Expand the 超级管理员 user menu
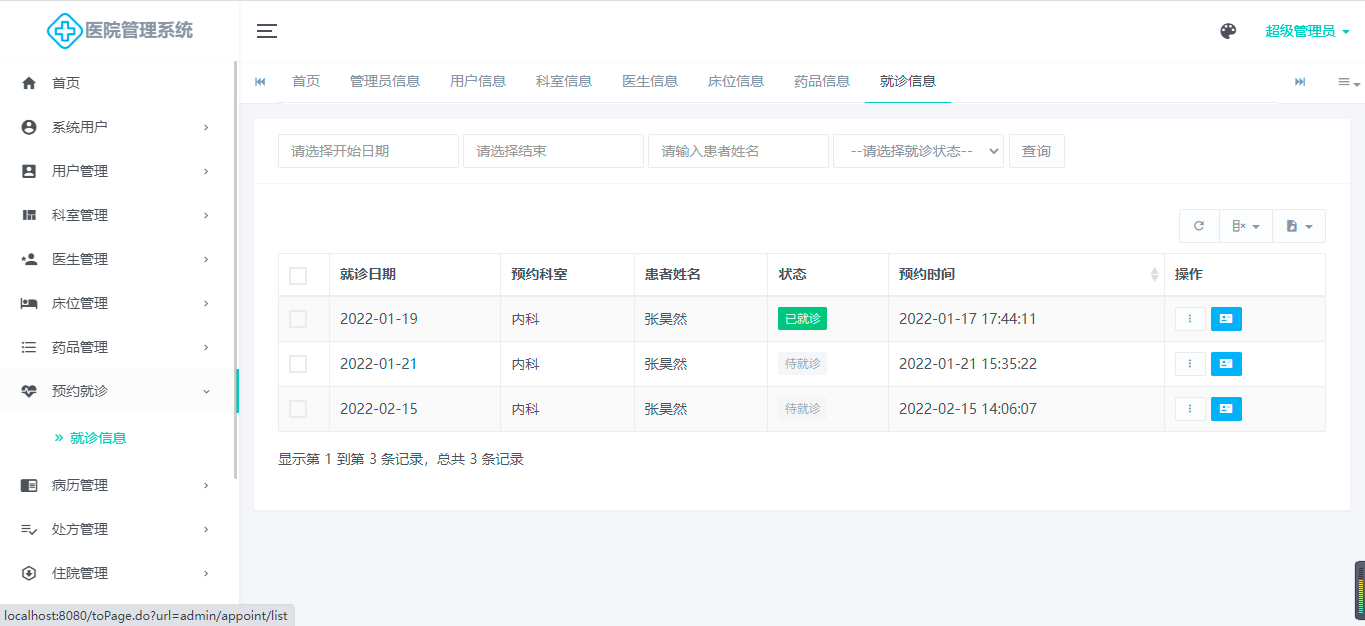The height and width of the screenshot is (626, 1365). click(x=1307, y=31)
